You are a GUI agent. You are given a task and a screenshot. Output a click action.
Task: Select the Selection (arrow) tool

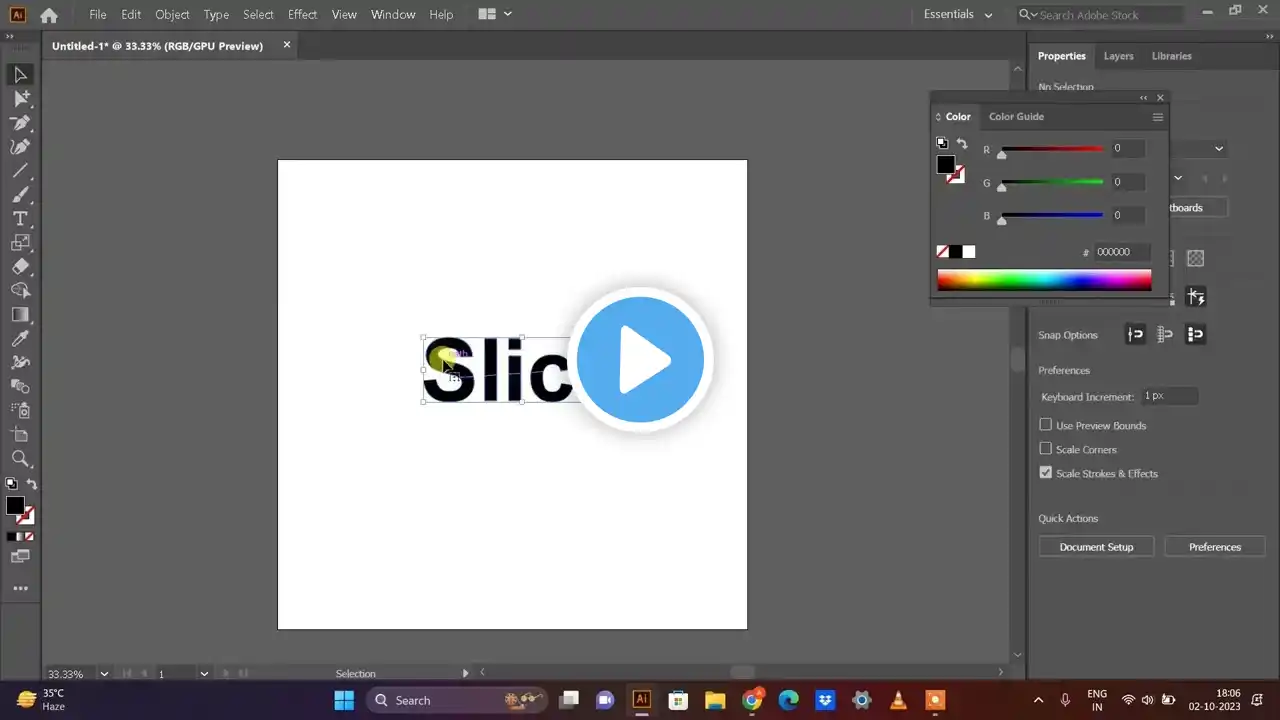[x=20, y=75]
